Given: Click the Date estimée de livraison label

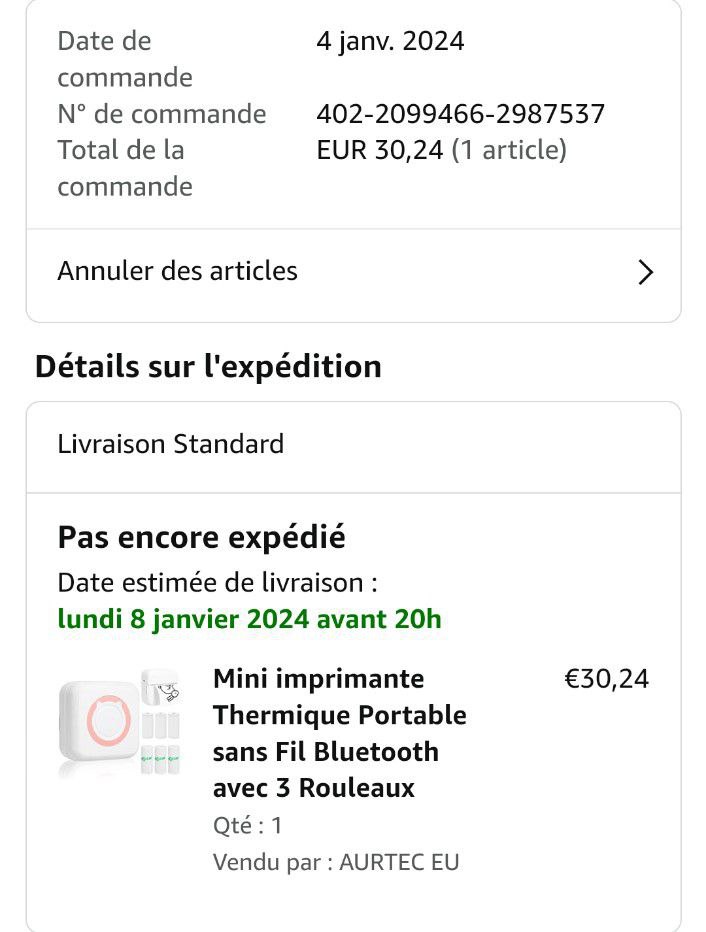Looking at the screenshot, I should click(x=217, y=582).
